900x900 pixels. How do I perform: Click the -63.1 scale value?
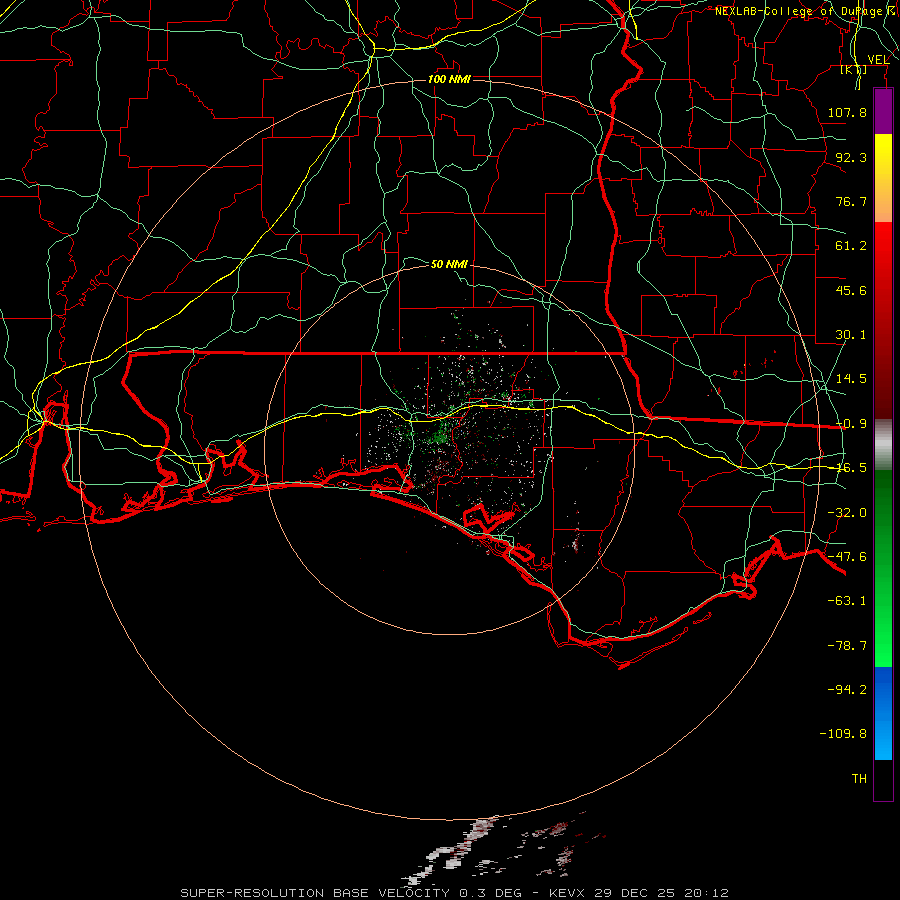click(847, 601)
